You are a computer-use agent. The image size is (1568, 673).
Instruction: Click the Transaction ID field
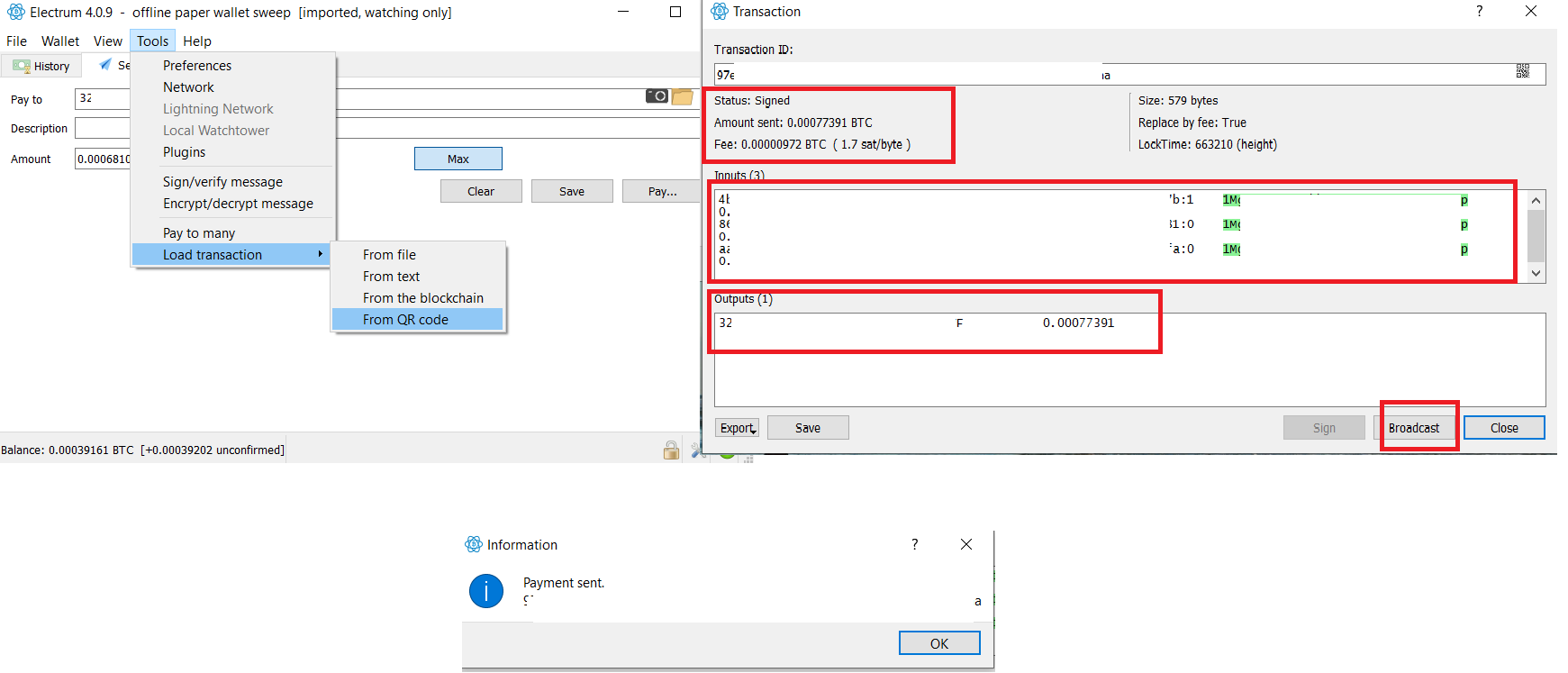click(1129, 74)
